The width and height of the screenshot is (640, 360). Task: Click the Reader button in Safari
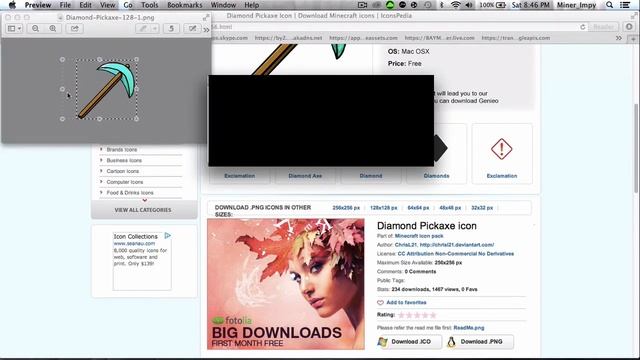[x=603, y=27]
